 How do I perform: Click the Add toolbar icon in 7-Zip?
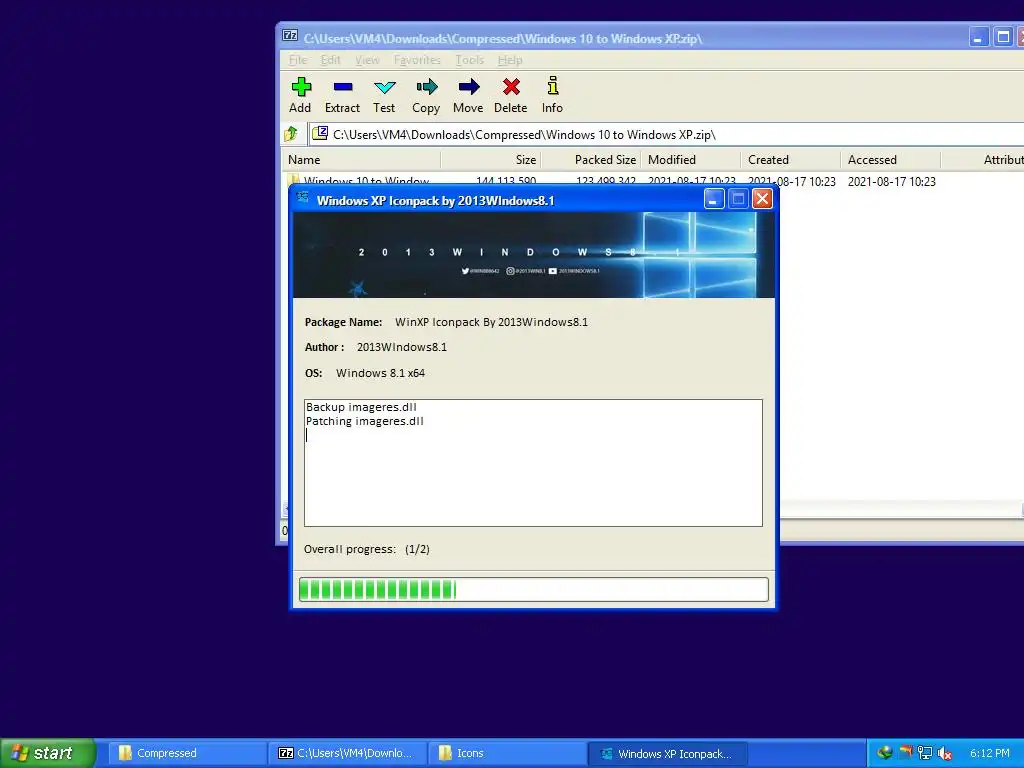[x=300, y=95]
